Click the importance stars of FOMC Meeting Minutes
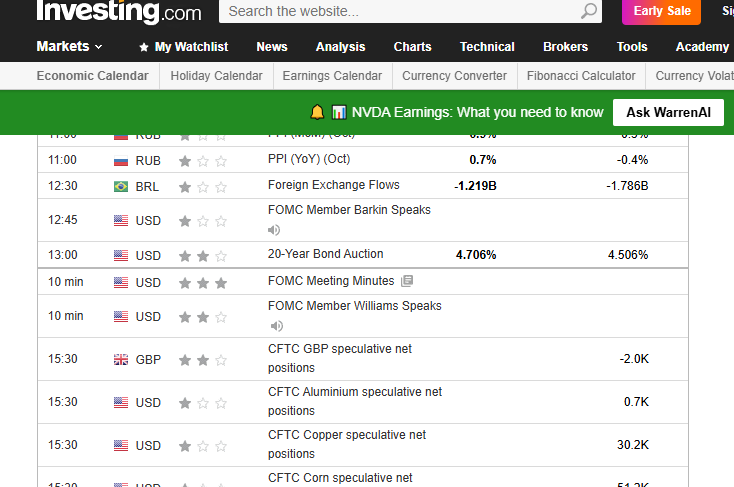The width and height of the screenshot is (734, 487). coord(203,283)
